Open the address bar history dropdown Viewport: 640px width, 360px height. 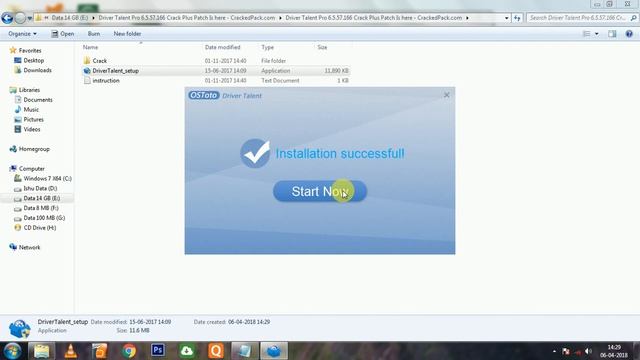[506, 18]
